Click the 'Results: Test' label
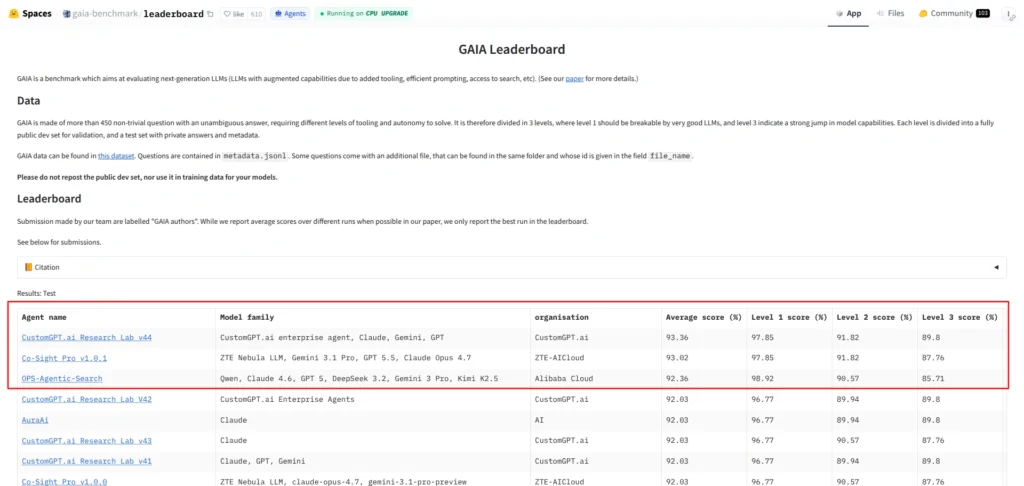Screen dimensions: 1024x486 pos(36,294)
